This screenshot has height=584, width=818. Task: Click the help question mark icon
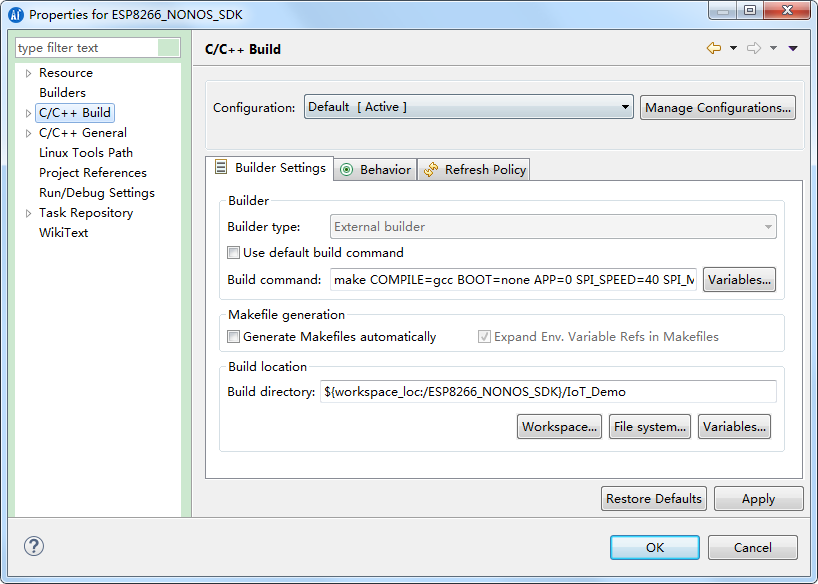[x=34, y=546]
